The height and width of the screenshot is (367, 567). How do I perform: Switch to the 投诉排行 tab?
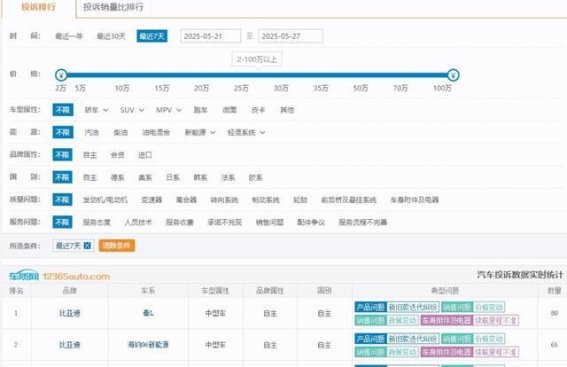click(x=38, y=7)
